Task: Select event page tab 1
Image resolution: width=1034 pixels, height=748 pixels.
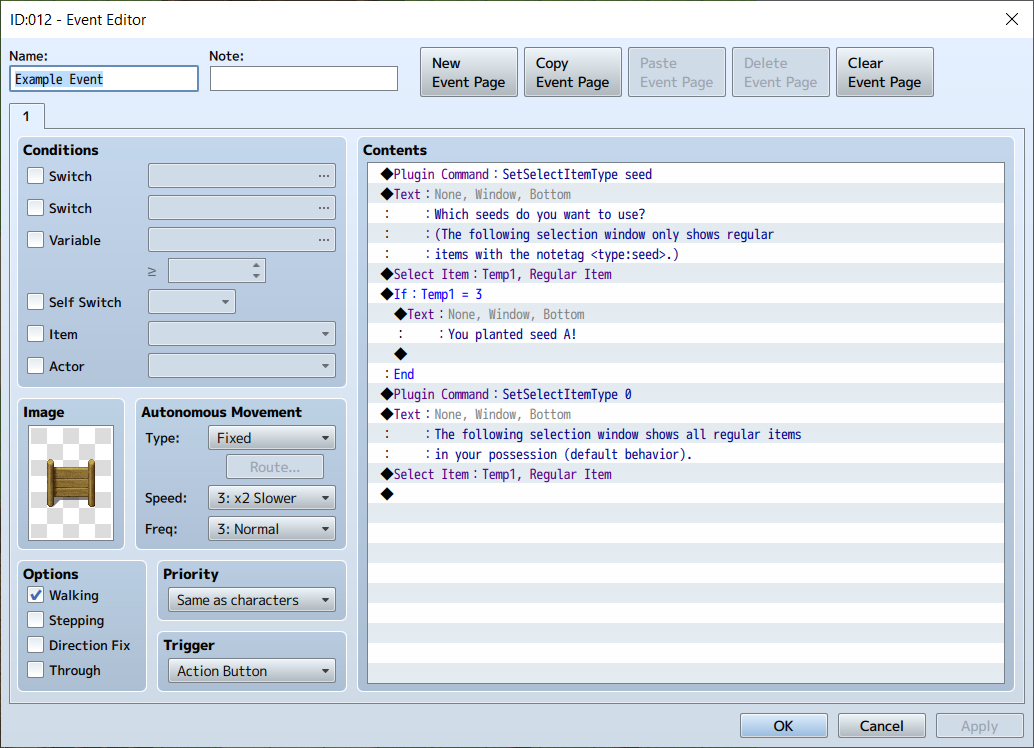Action: [x=27, y=116]
